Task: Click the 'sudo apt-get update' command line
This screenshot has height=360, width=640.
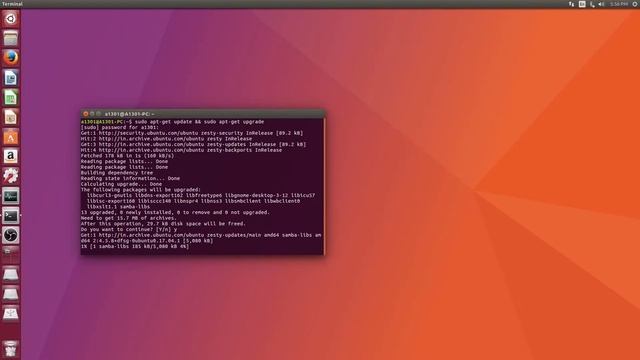Action: pyautogui.click(x=173, y=122)
